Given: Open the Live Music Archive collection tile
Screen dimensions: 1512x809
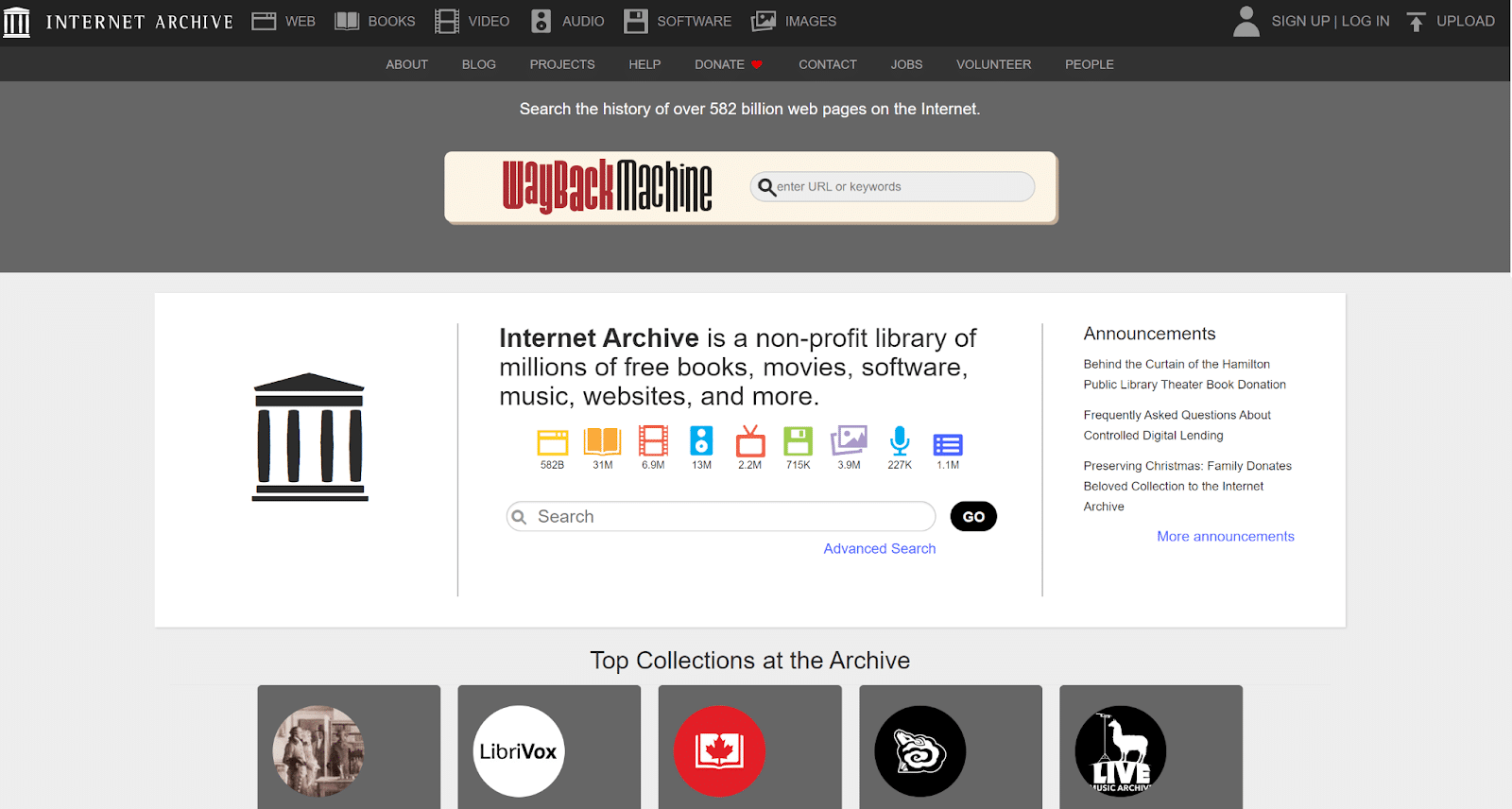Looking at the screenshot, I should [x=1151, y=747].
